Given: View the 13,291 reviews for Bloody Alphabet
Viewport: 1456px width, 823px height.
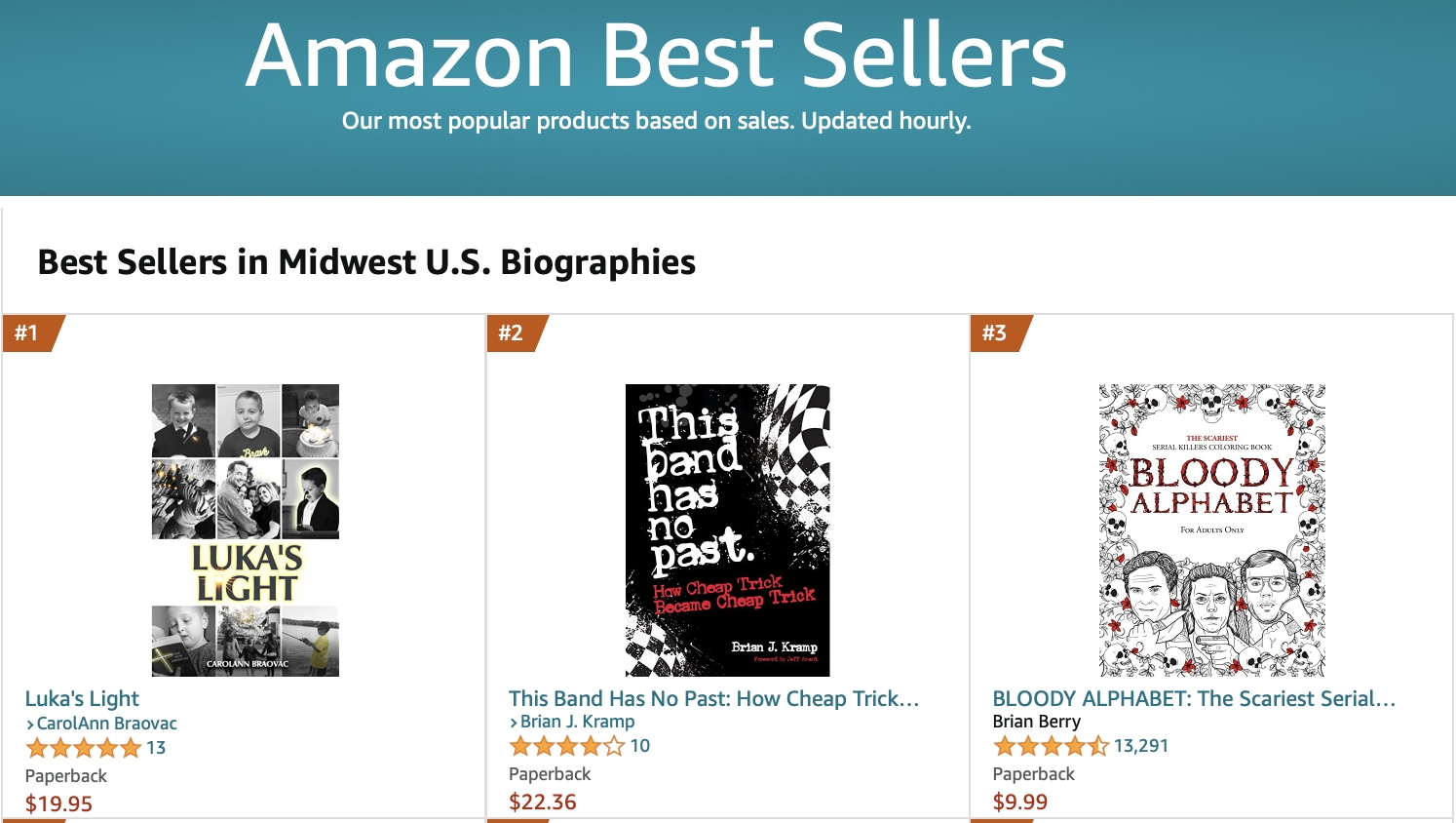Looking at the screenshot, I should pyautogui.click(x=1141, y=746).
